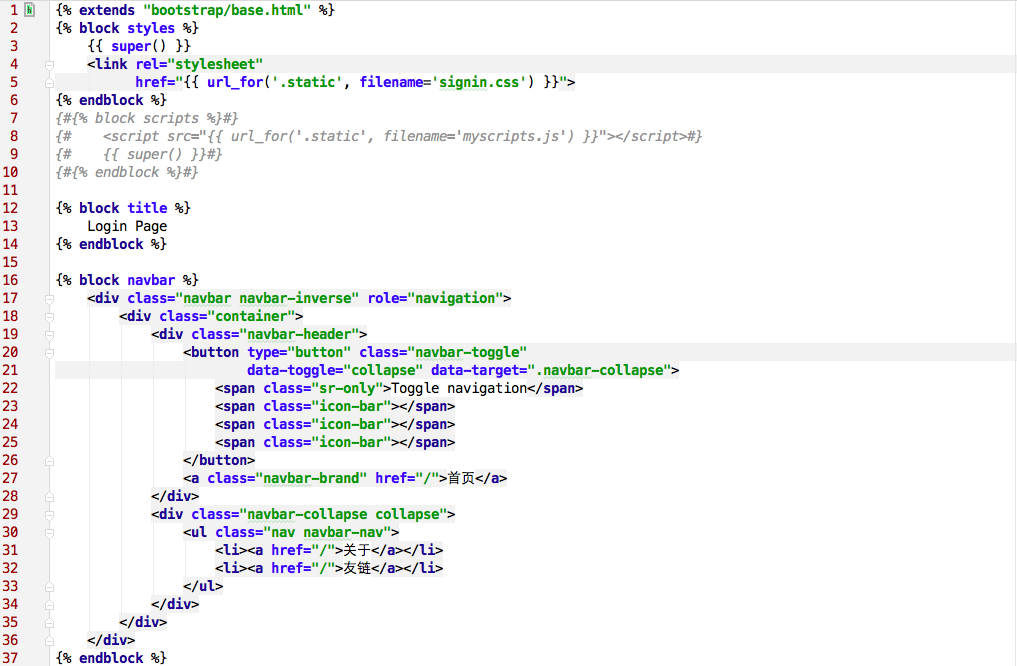Collapse the navbar div fold on line 17
Screen dimensions: 1017x666
point(49,299)
